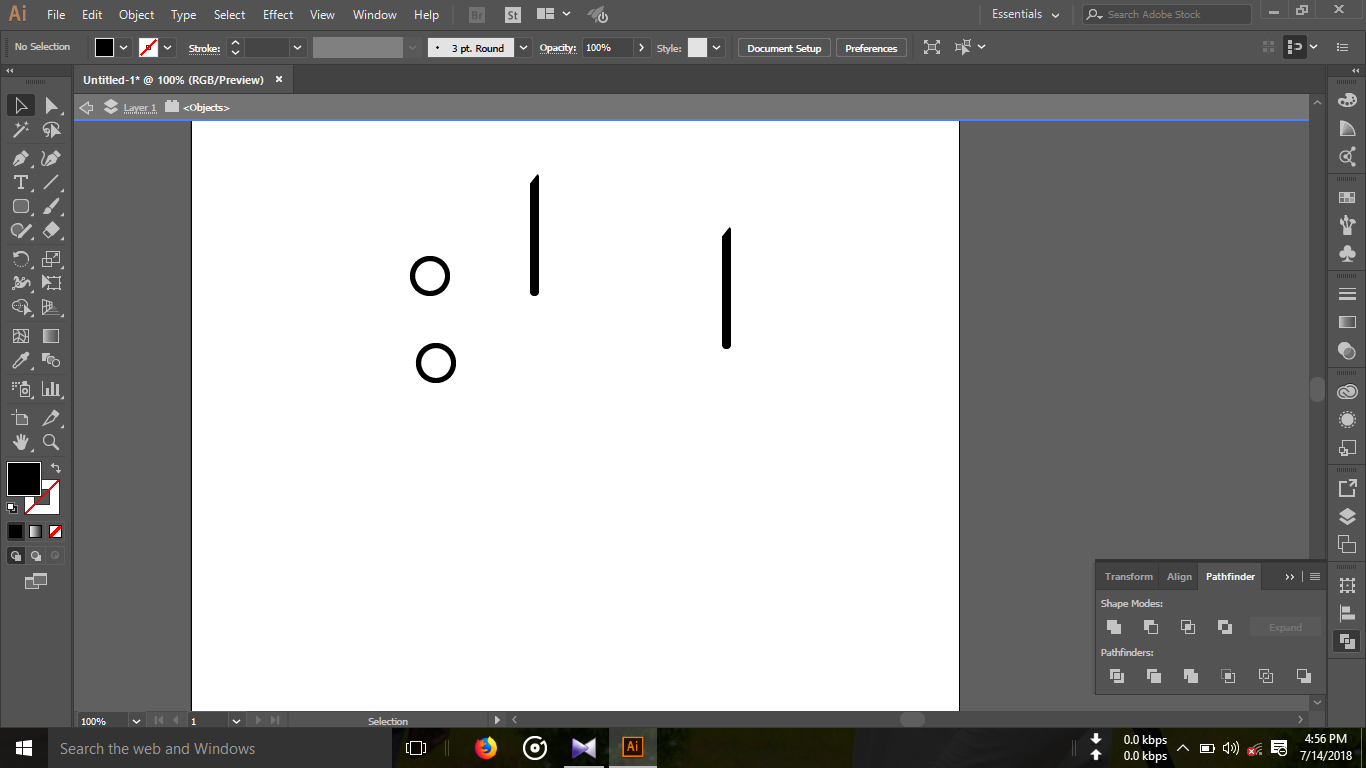Switch to the Align tab
This screenshot has height=768, width=1366.
click(x=1179, y=576)
